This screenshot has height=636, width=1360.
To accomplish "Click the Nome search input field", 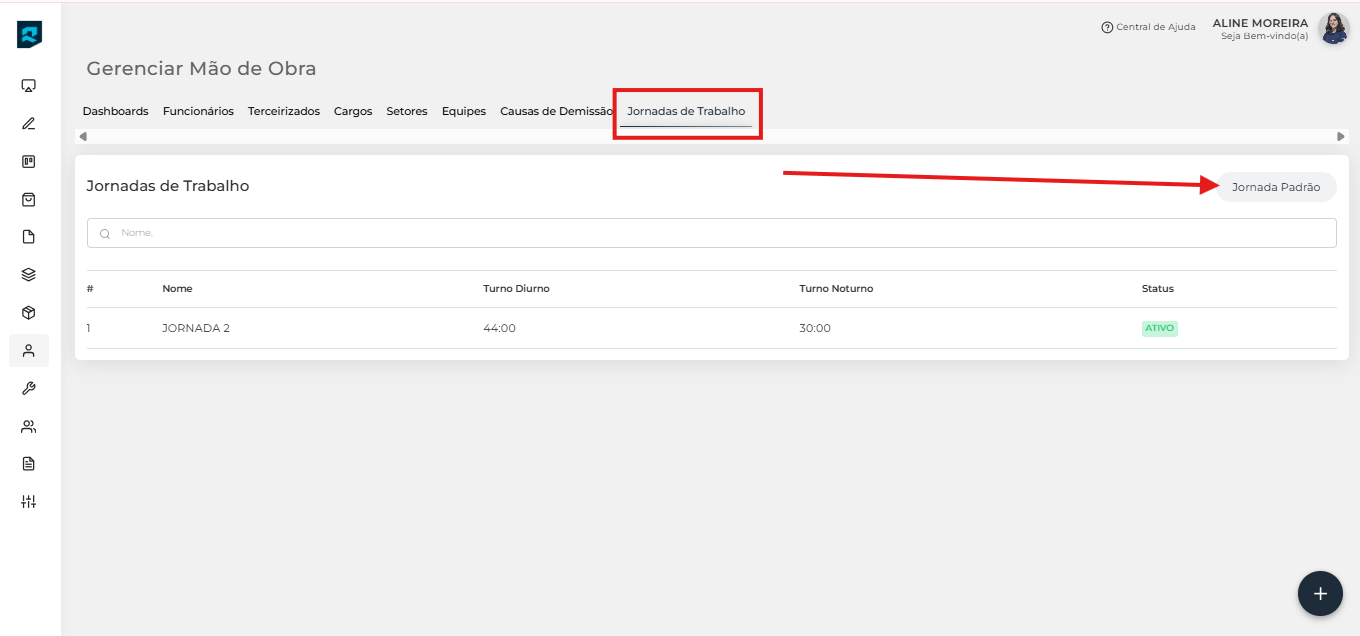I will 711,233.
